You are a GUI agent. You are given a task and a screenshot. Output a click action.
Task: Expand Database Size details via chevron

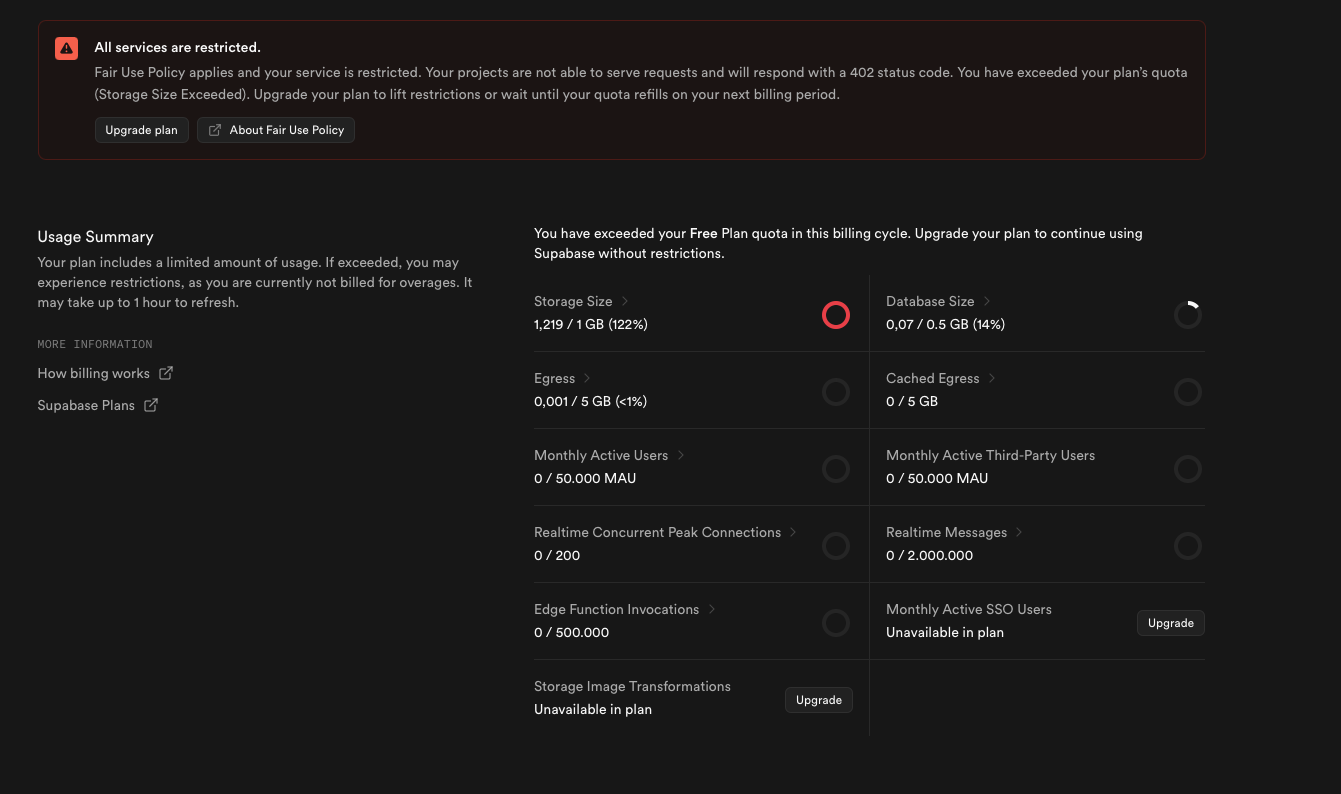tap(986, 300)
